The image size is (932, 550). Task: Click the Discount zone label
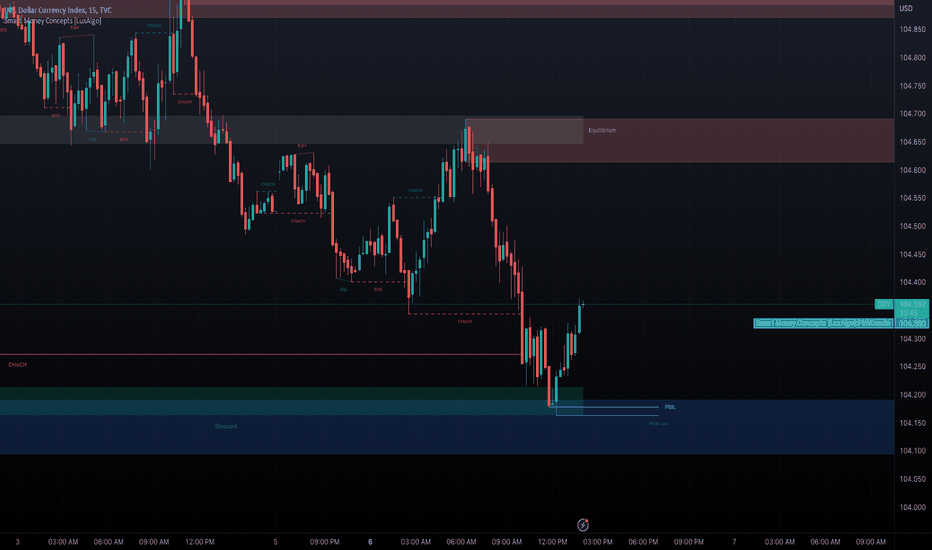[226, 426]
